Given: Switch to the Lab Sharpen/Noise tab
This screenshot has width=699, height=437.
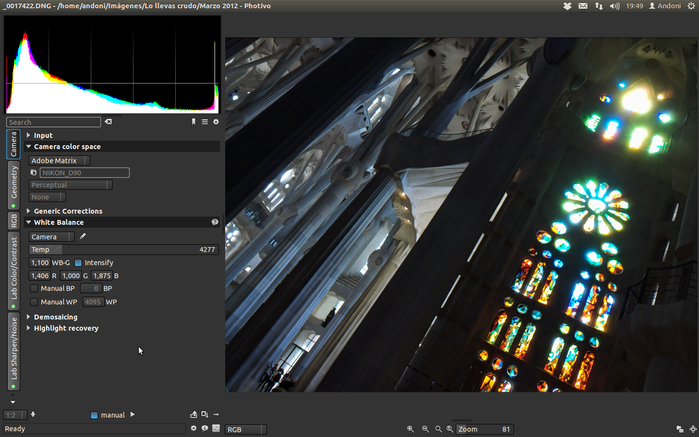Looking at the screenshot, I should [13, 351].
